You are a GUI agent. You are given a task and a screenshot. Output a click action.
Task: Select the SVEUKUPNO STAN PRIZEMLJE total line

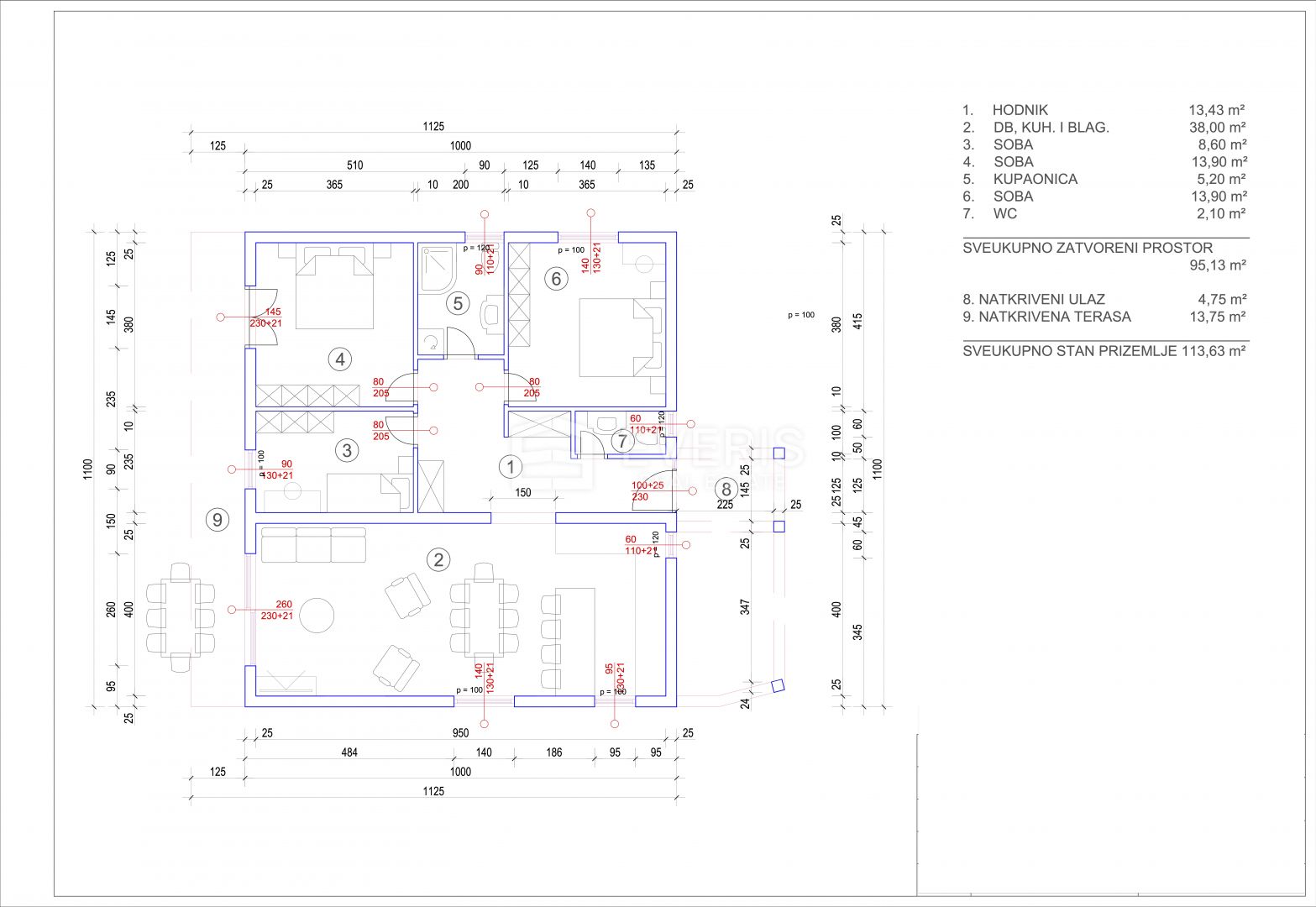pyautogui.click(x=1104, y=351)
